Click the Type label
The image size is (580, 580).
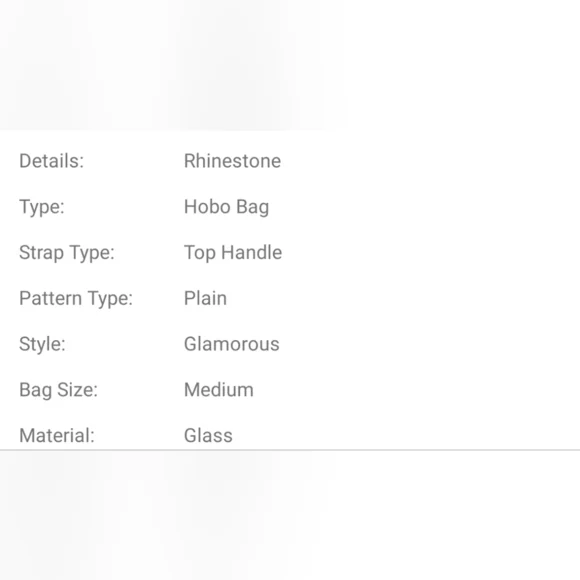coord(42,207)
